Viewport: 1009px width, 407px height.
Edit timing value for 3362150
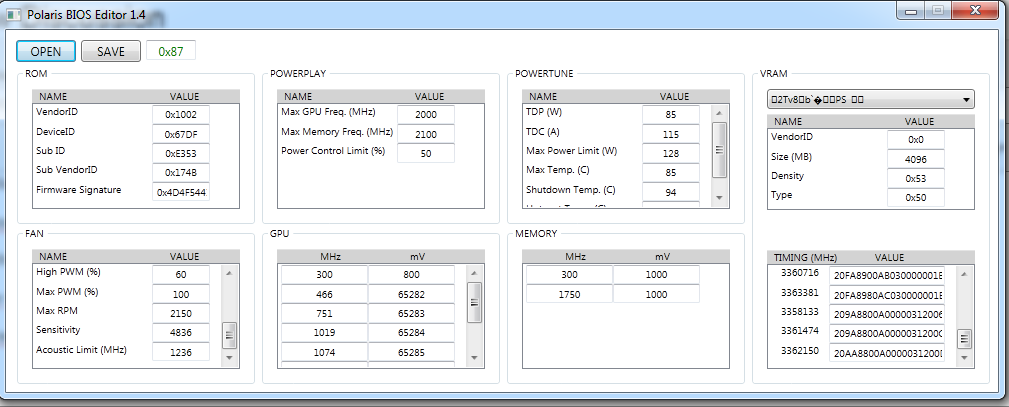tap(887, 352)
